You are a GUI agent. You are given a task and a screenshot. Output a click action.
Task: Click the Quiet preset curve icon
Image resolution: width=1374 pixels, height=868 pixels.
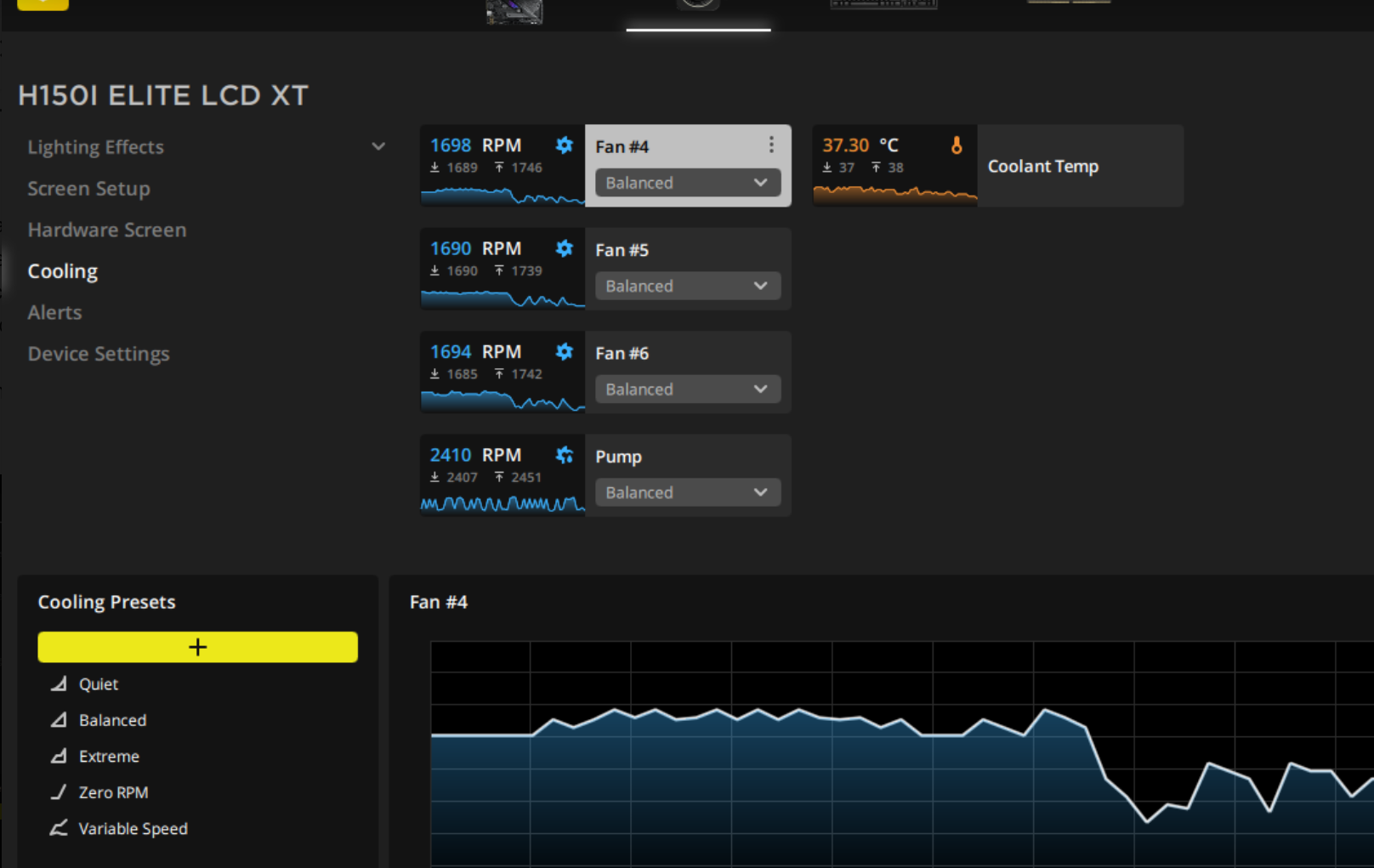59,684
